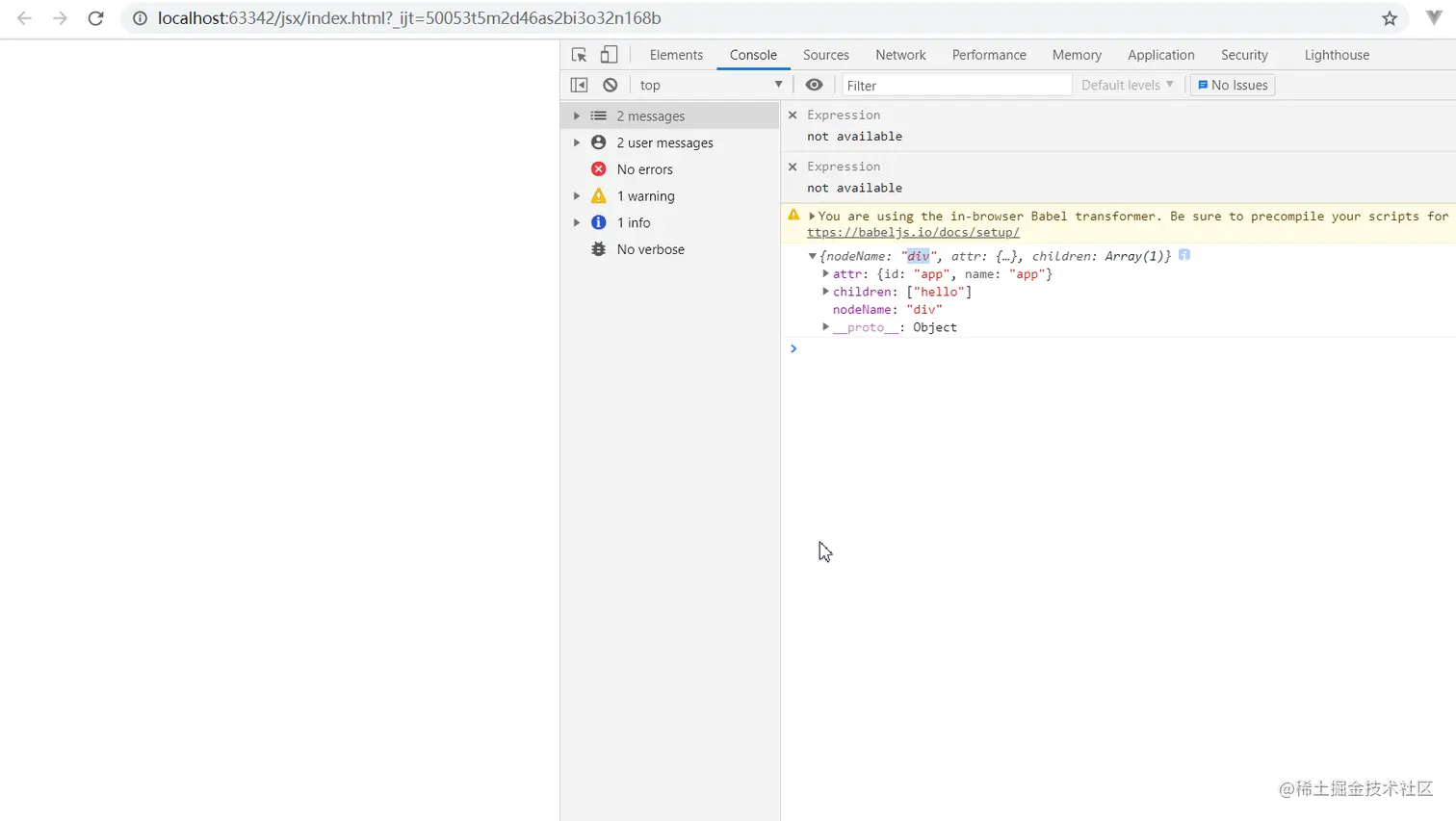Select the inspect element picker icon
This screenshot has width=1456, height=821.
[579, 55]
